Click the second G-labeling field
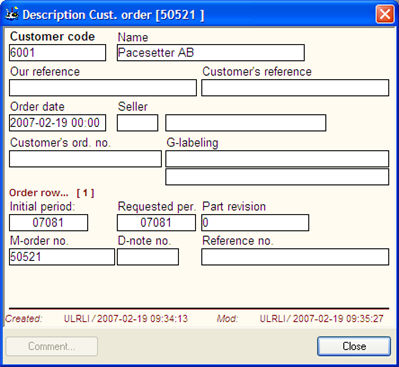Image resolution: width=399 pixels, height=367 pixels. point(277,177)
